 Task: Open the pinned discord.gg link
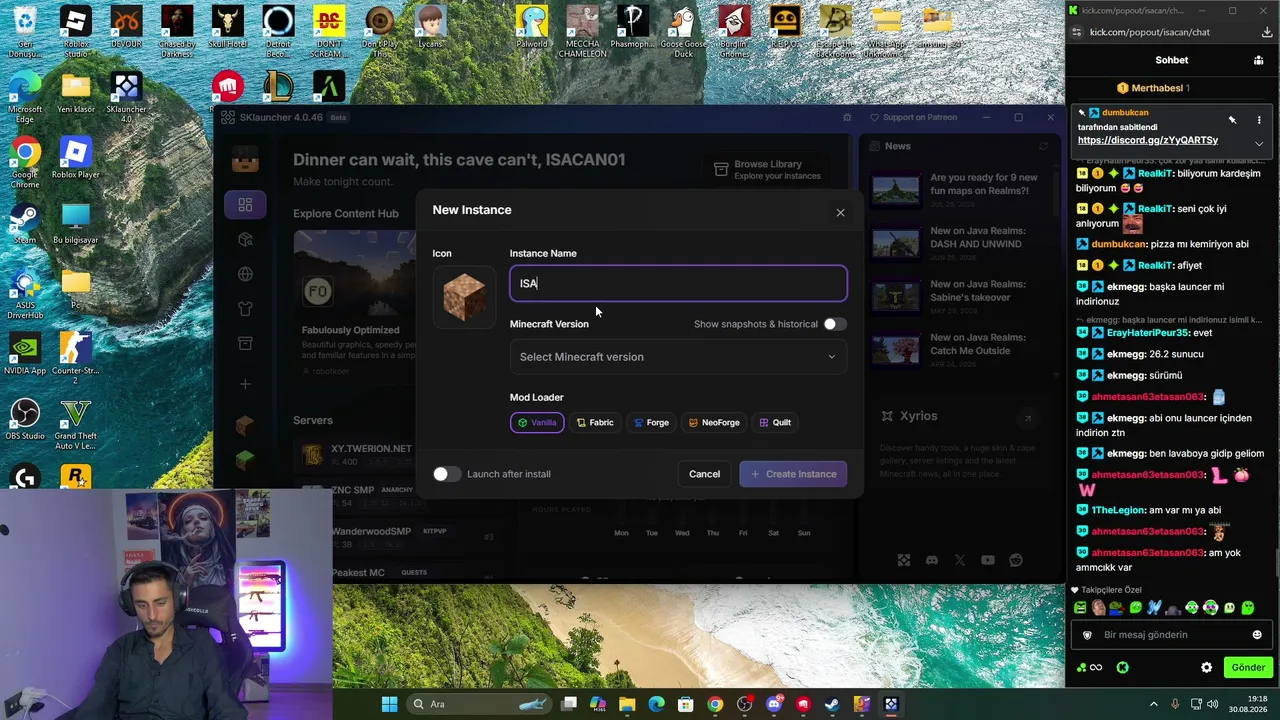tap(1147, 140)
